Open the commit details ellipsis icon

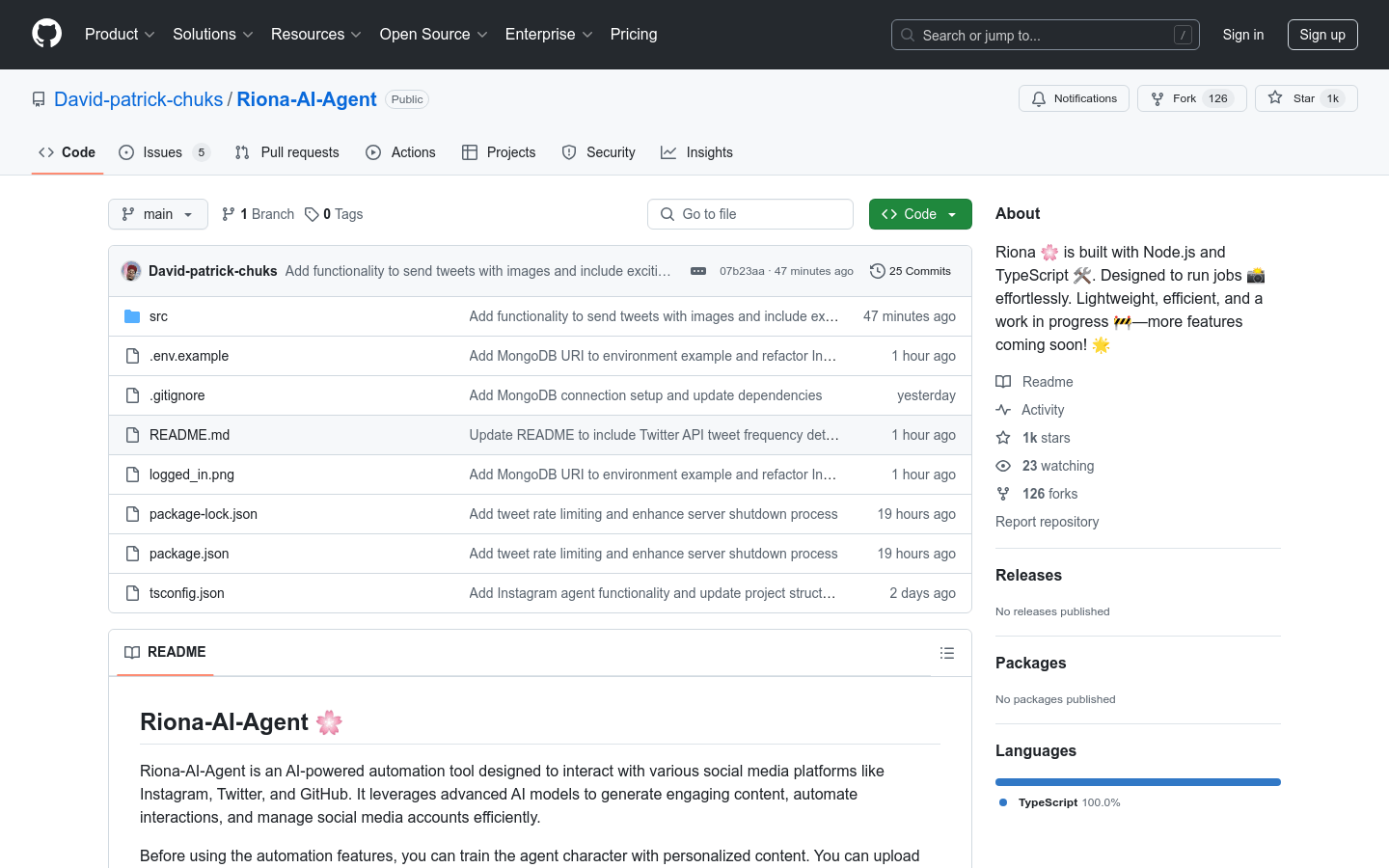pyautogui.click(x=698, y=271)
